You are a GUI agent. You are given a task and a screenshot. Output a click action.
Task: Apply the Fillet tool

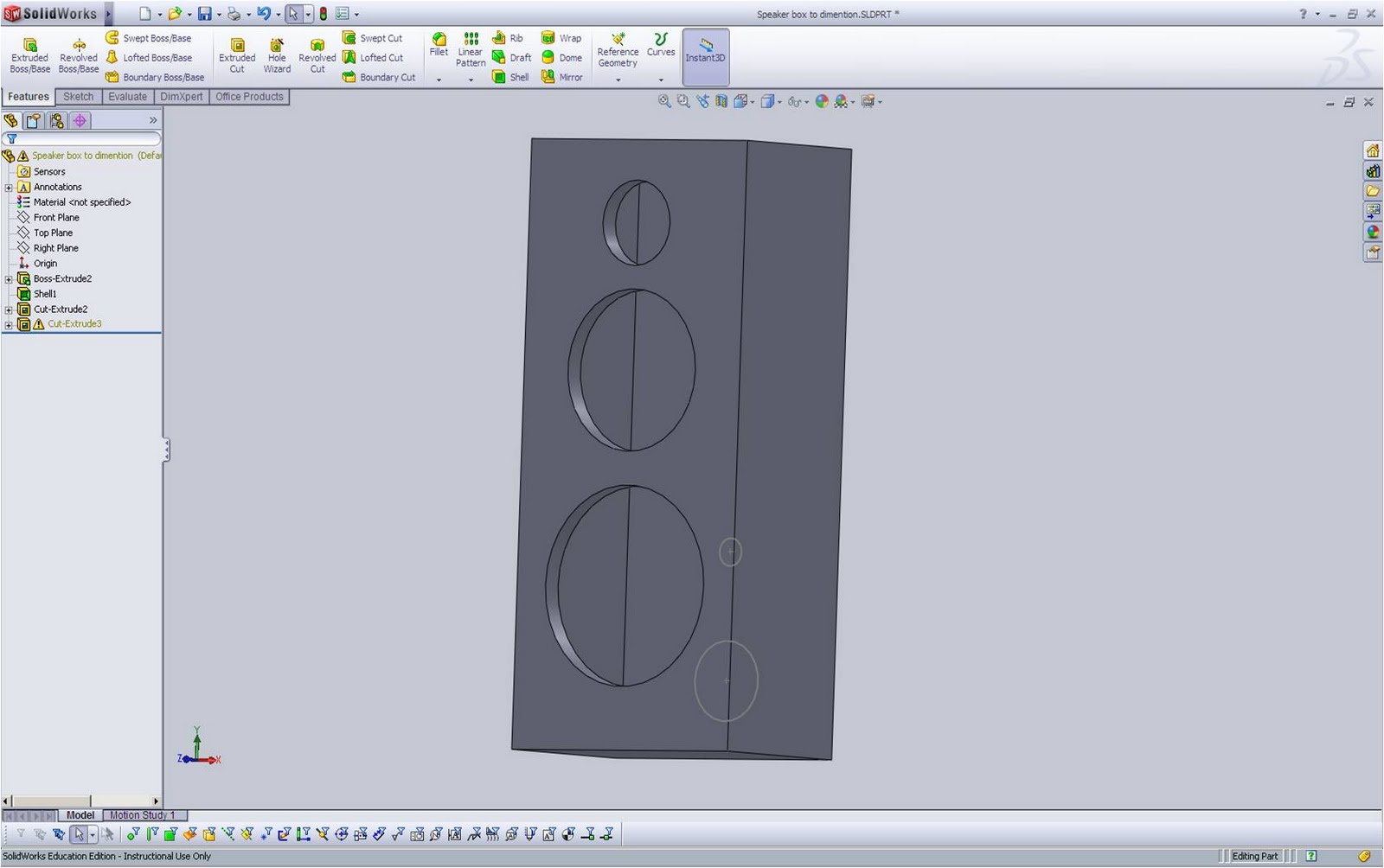tap(439, 45)
